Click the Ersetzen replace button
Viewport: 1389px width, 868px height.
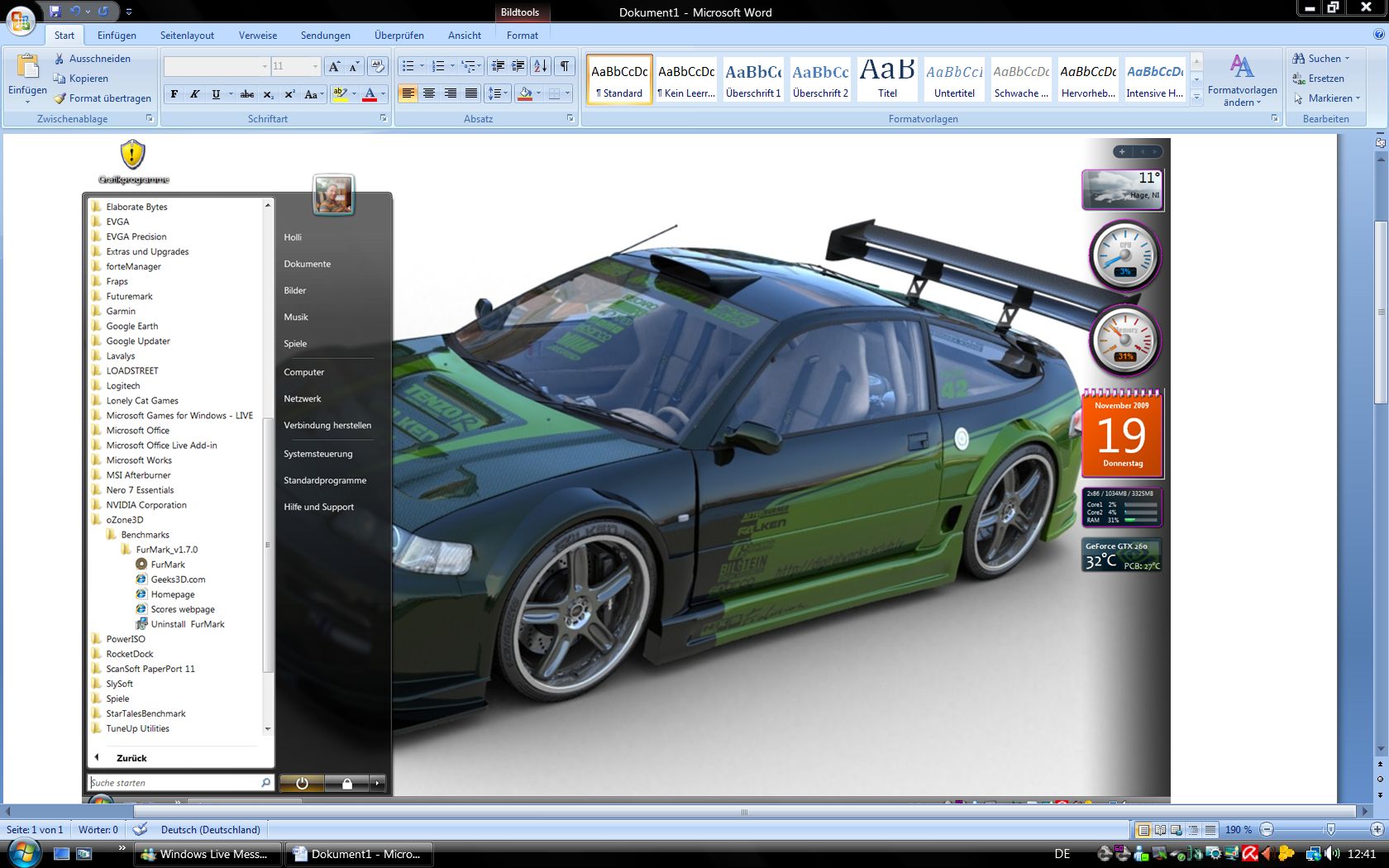click(1319, 79)
